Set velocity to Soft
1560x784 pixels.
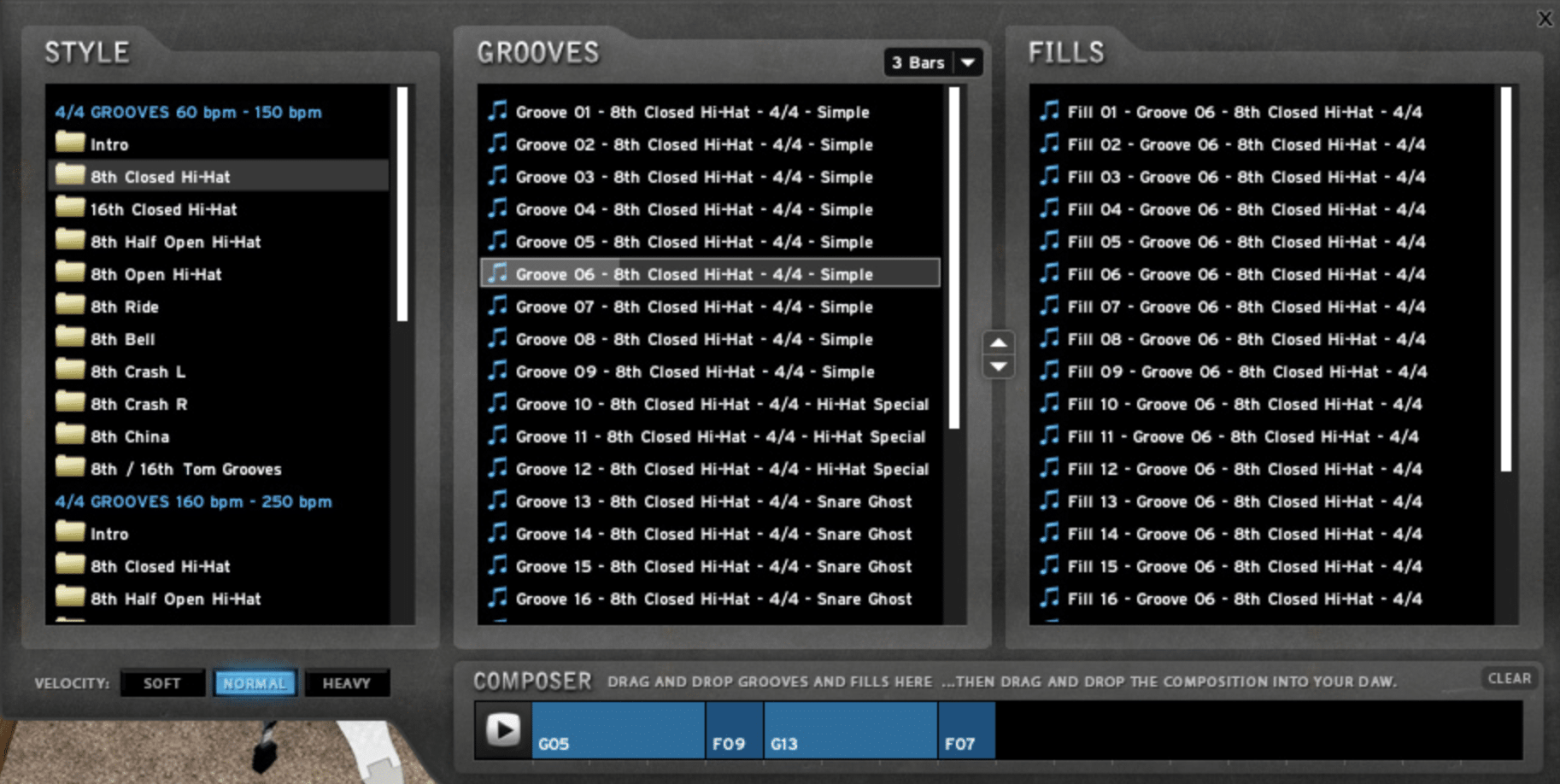(162, 683)
